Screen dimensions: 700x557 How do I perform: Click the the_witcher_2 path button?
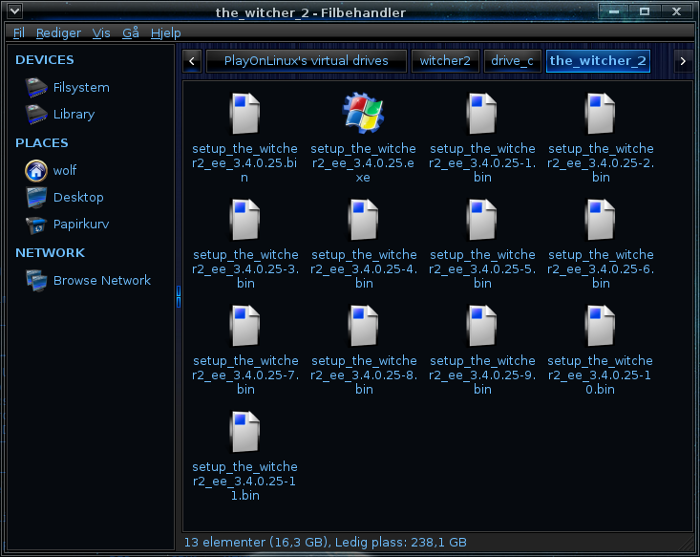click(598, 61)
